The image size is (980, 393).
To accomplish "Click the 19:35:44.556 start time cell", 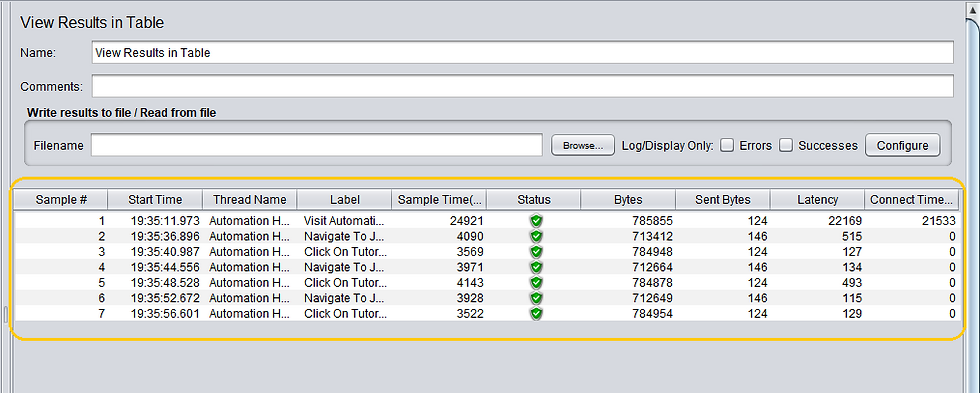I will coord(164,267).
